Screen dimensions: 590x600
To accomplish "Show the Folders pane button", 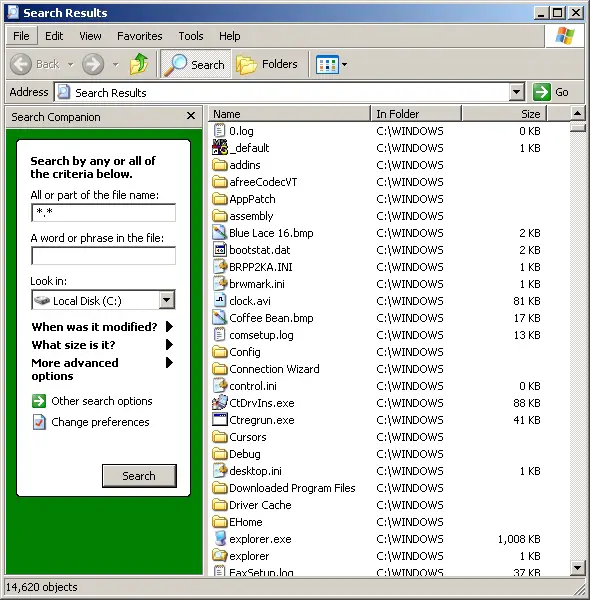I will [x=267, y=64].
